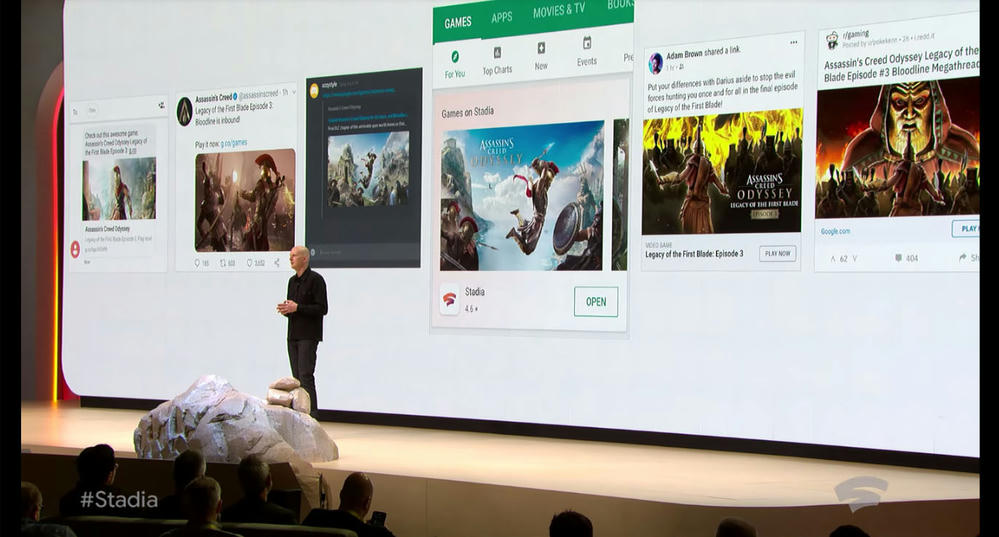Click the r/gaming subreddit name

coord(856,34)
